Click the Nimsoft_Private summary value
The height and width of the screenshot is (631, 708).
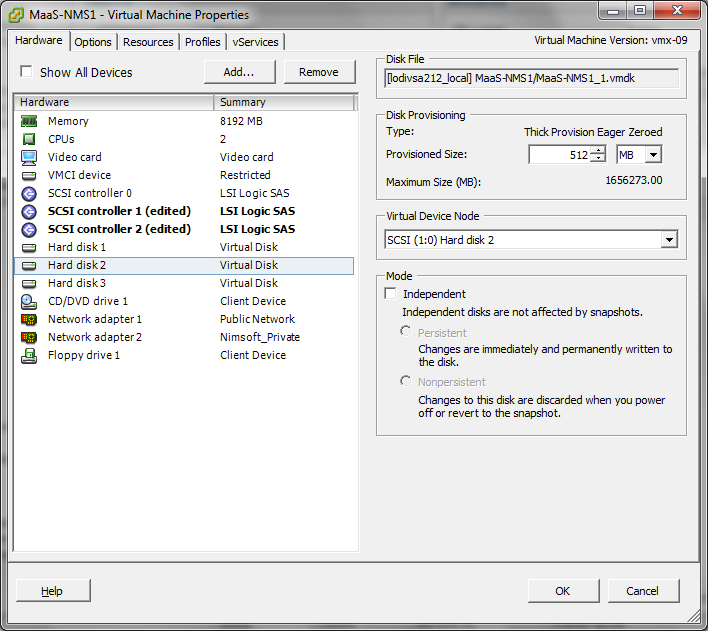pos(260,337)
